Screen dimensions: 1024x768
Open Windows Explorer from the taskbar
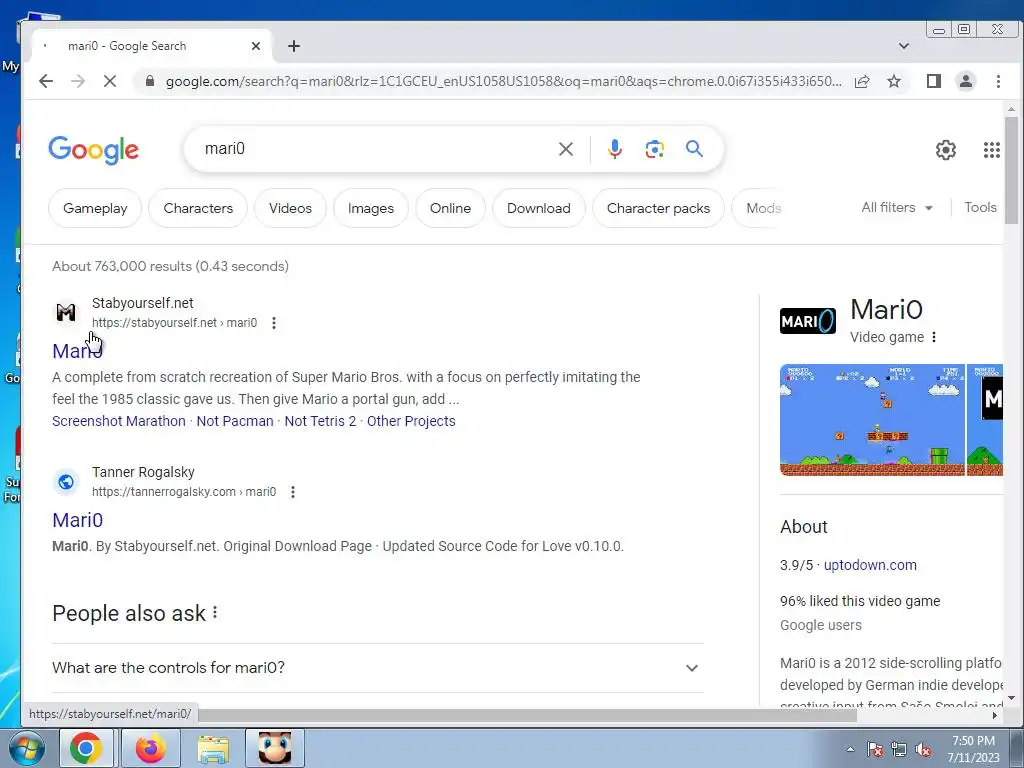click(x=213, y=748)
